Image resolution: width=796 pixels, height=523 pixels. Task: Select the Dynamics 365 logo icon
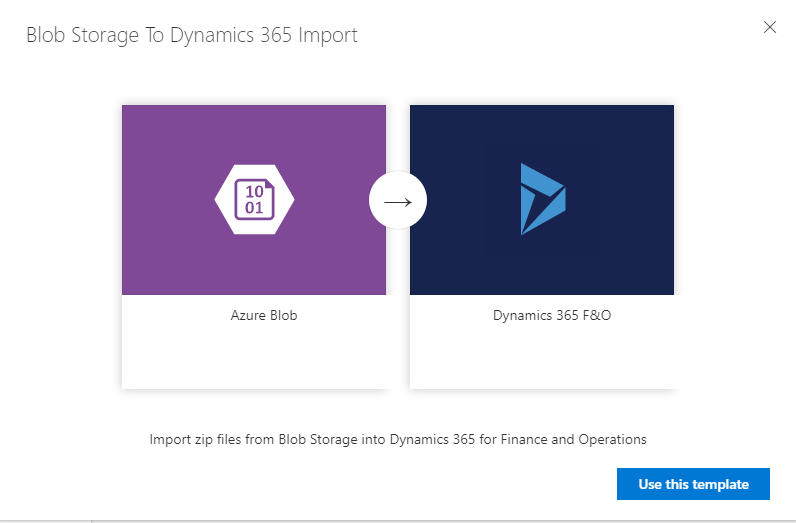tap(543, 199)
